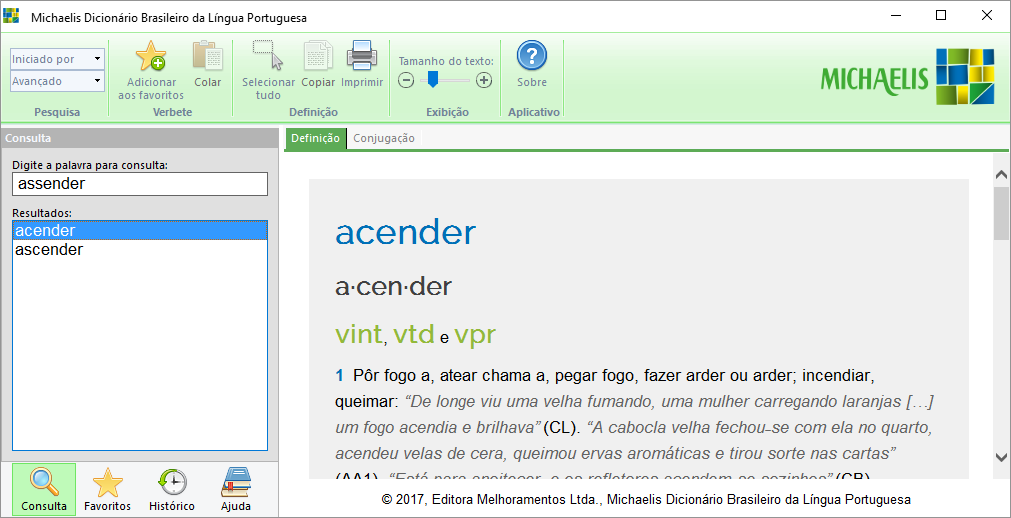Click the blue acender headword
Viewport: 1011px width, 518px height.
[406, 233]
